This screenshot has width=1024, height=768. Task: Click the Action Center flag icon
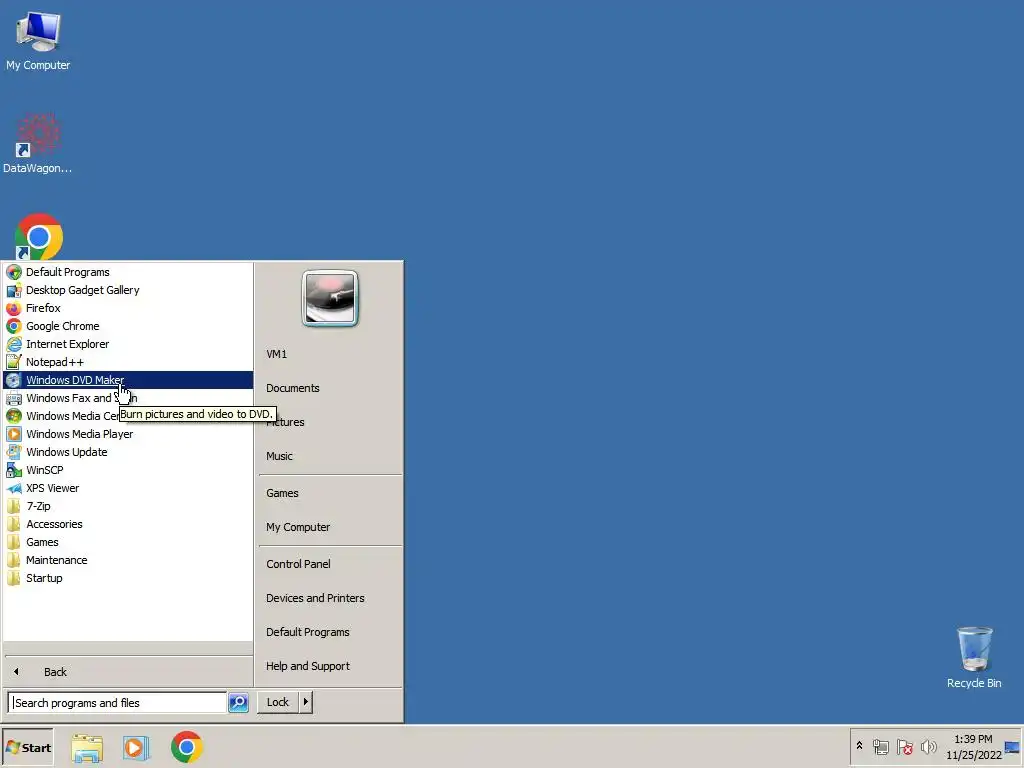904,746
